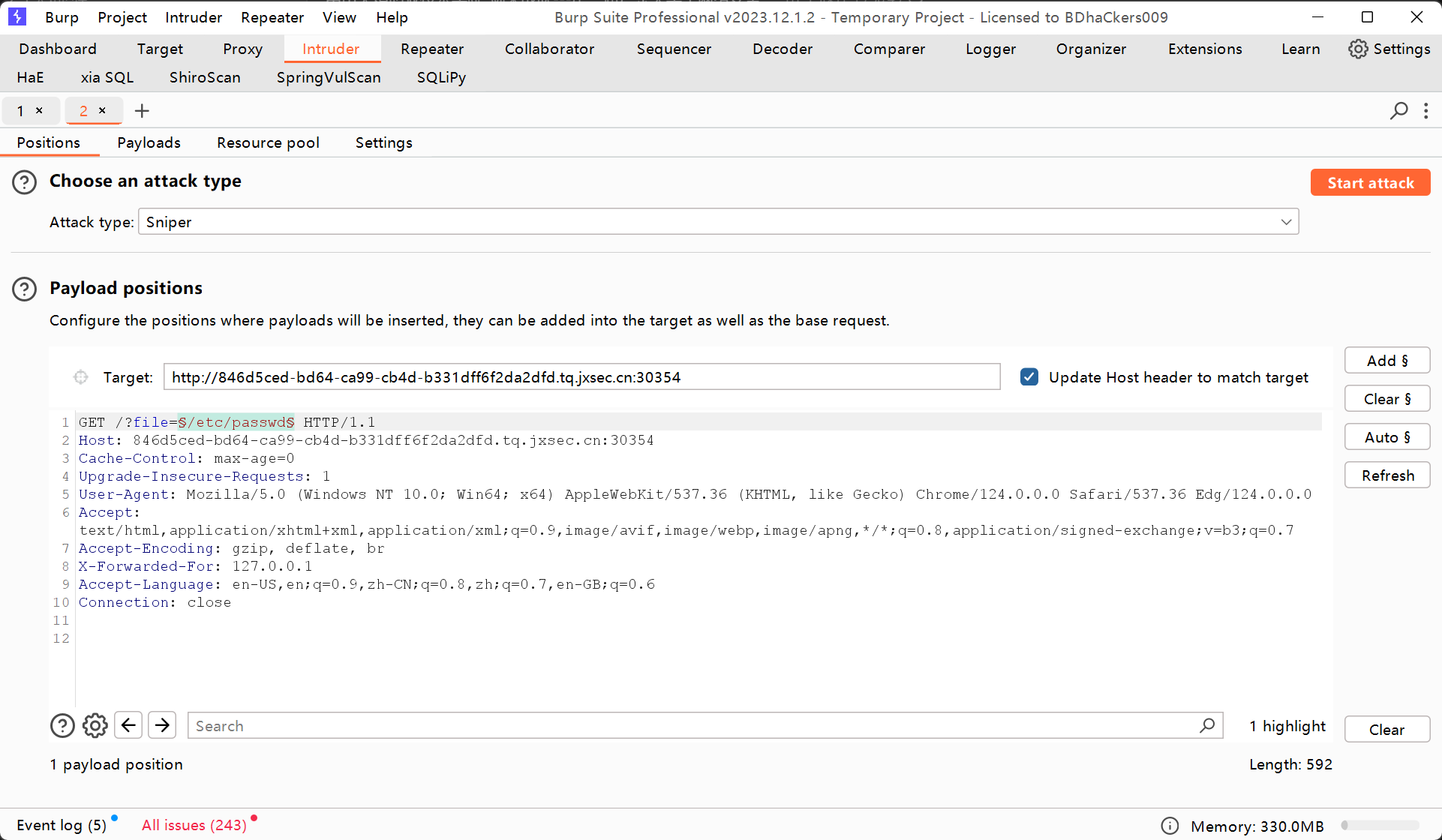Click Clear button next to highlight count
This screenshot has width=1442, height=840.
[1386, 729]
